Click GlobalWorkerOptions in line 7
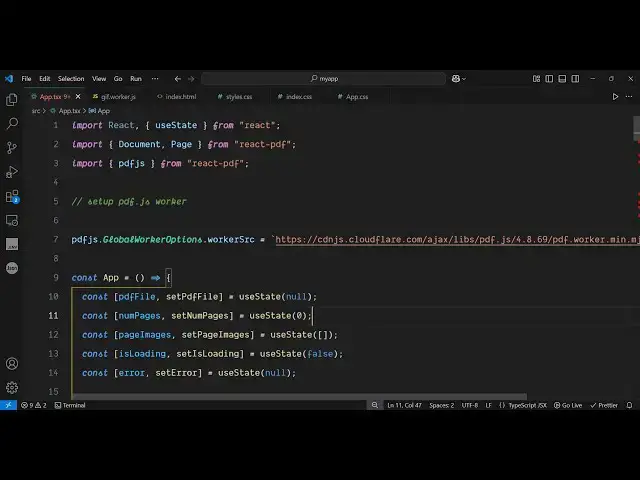 point(153,240)
